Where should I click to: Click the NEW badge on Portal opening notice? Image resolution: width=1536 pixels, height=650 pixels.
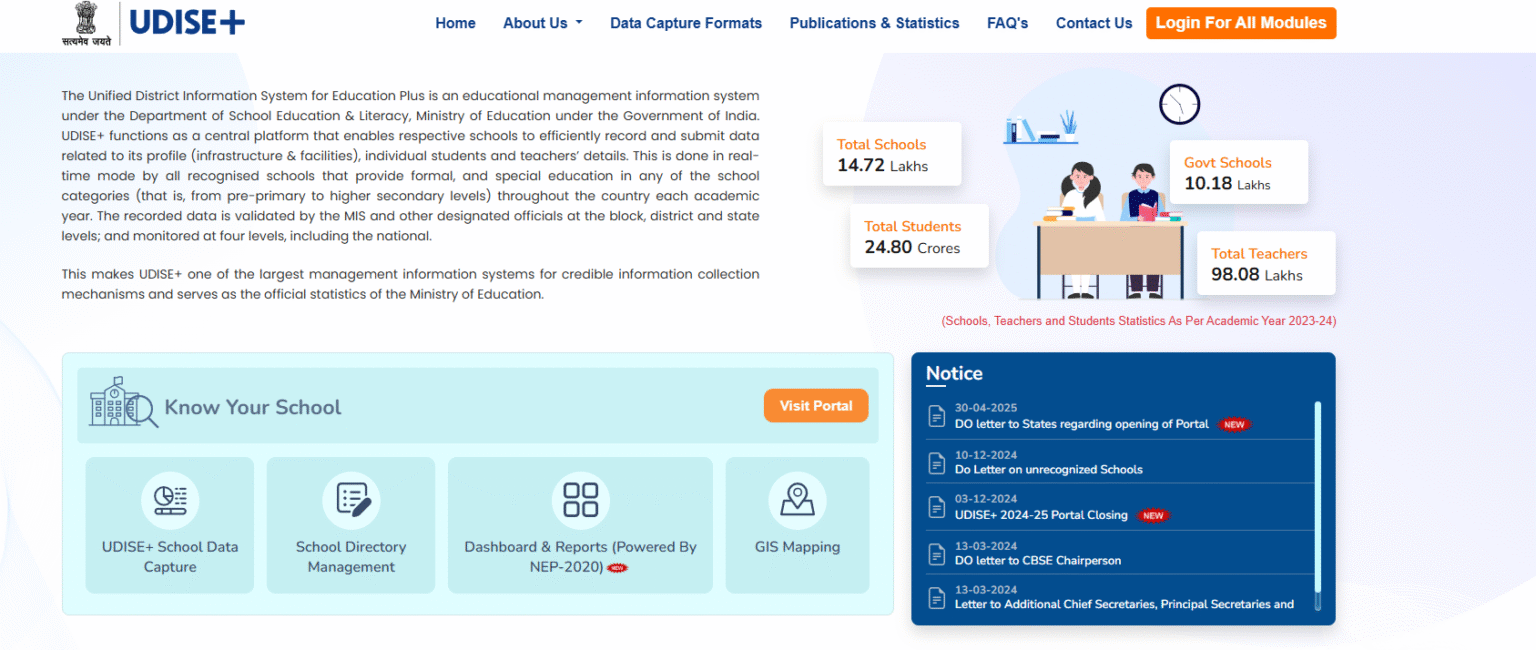[x=1234, y=424]
